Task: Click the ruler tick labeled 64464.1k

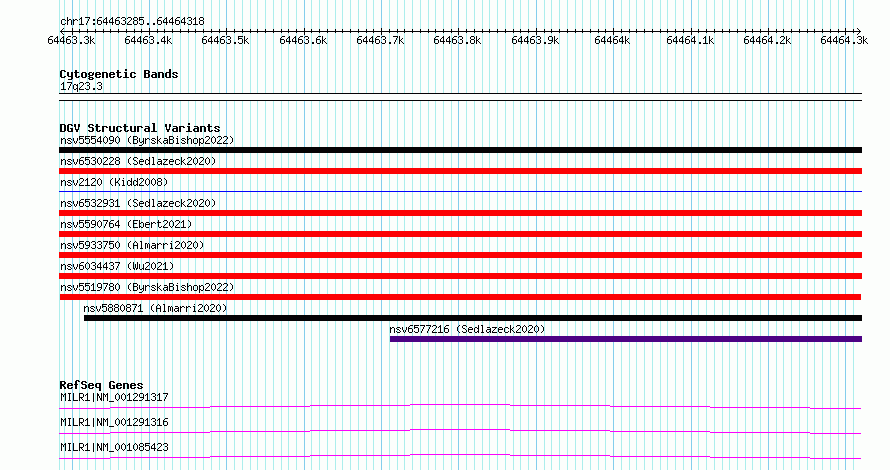Action: [x=690, y=41]
